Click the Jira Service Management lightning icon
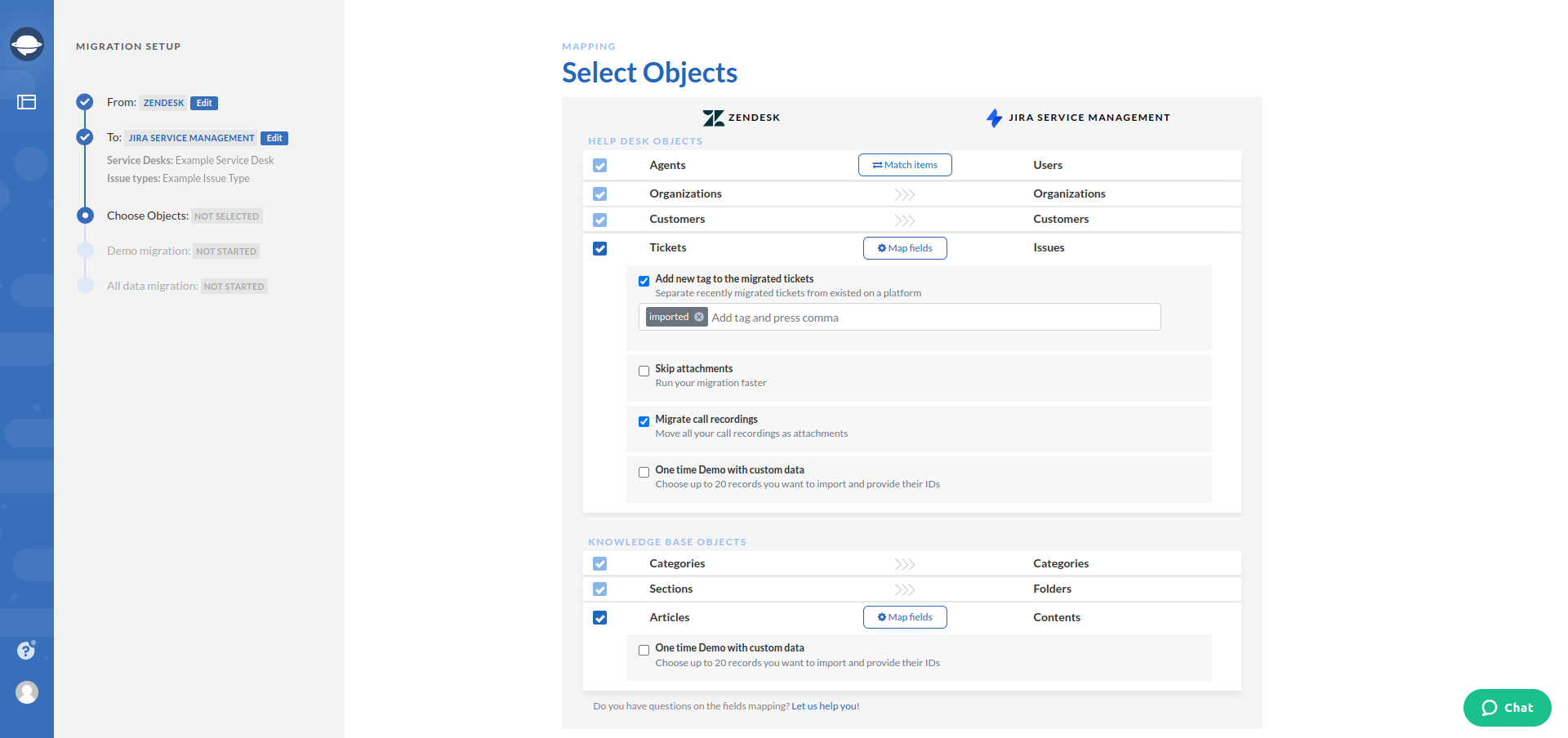1568x738 pixels. [x=994, y=118]
